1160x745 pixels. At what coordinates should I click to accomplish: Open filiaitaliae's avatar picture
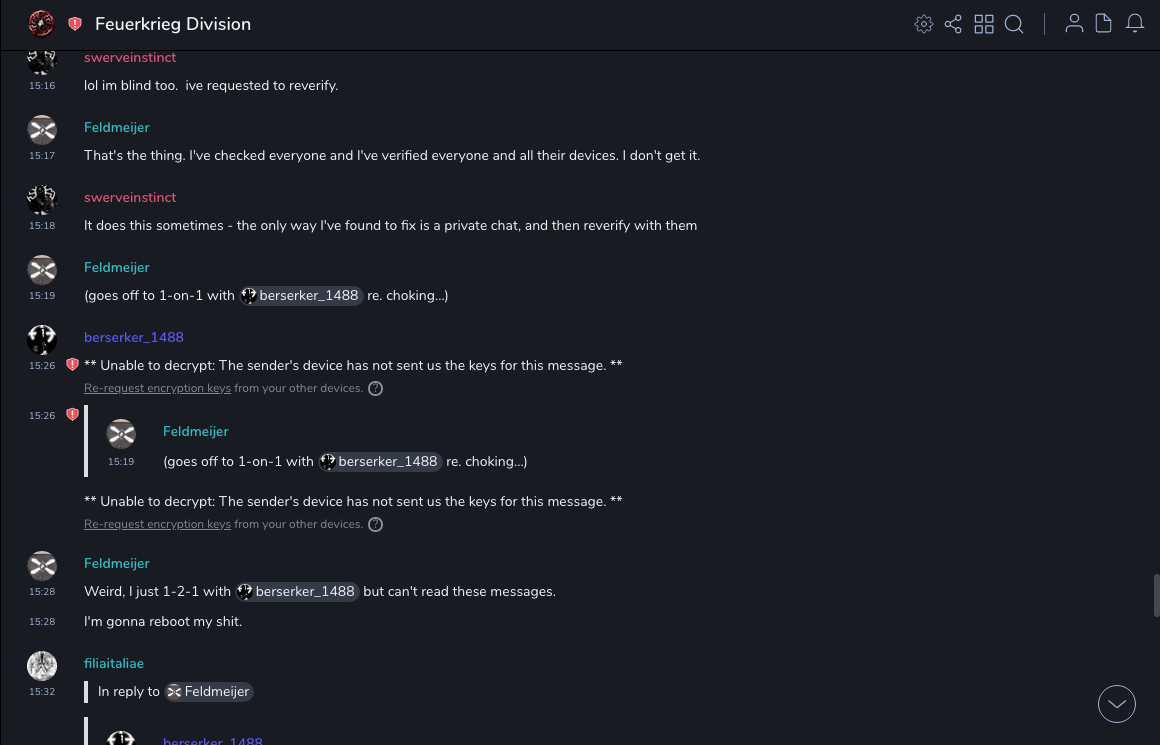(42, 666)
